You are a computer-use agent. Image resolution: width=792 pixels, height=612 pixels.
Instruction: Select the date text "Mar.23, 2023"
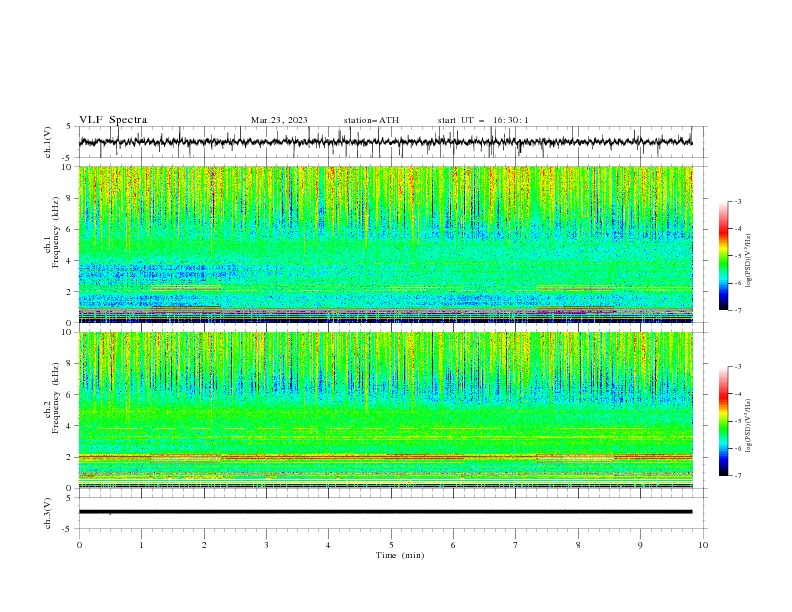(279, 120)
